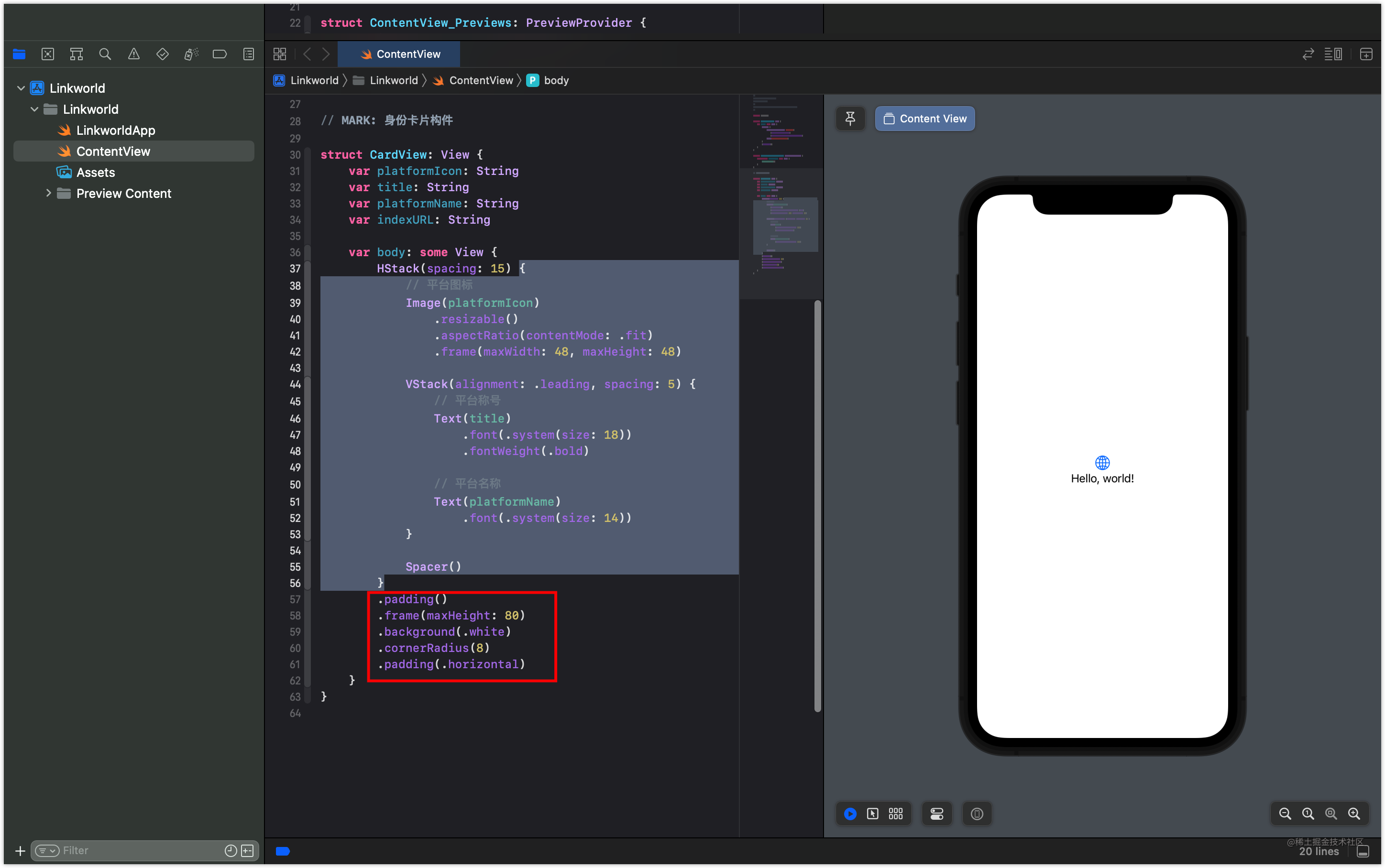Image resolution: width=1385 pixels, height=868 pixels.
Task: Click .background(.white) code line
Action: tap(444, 632)
